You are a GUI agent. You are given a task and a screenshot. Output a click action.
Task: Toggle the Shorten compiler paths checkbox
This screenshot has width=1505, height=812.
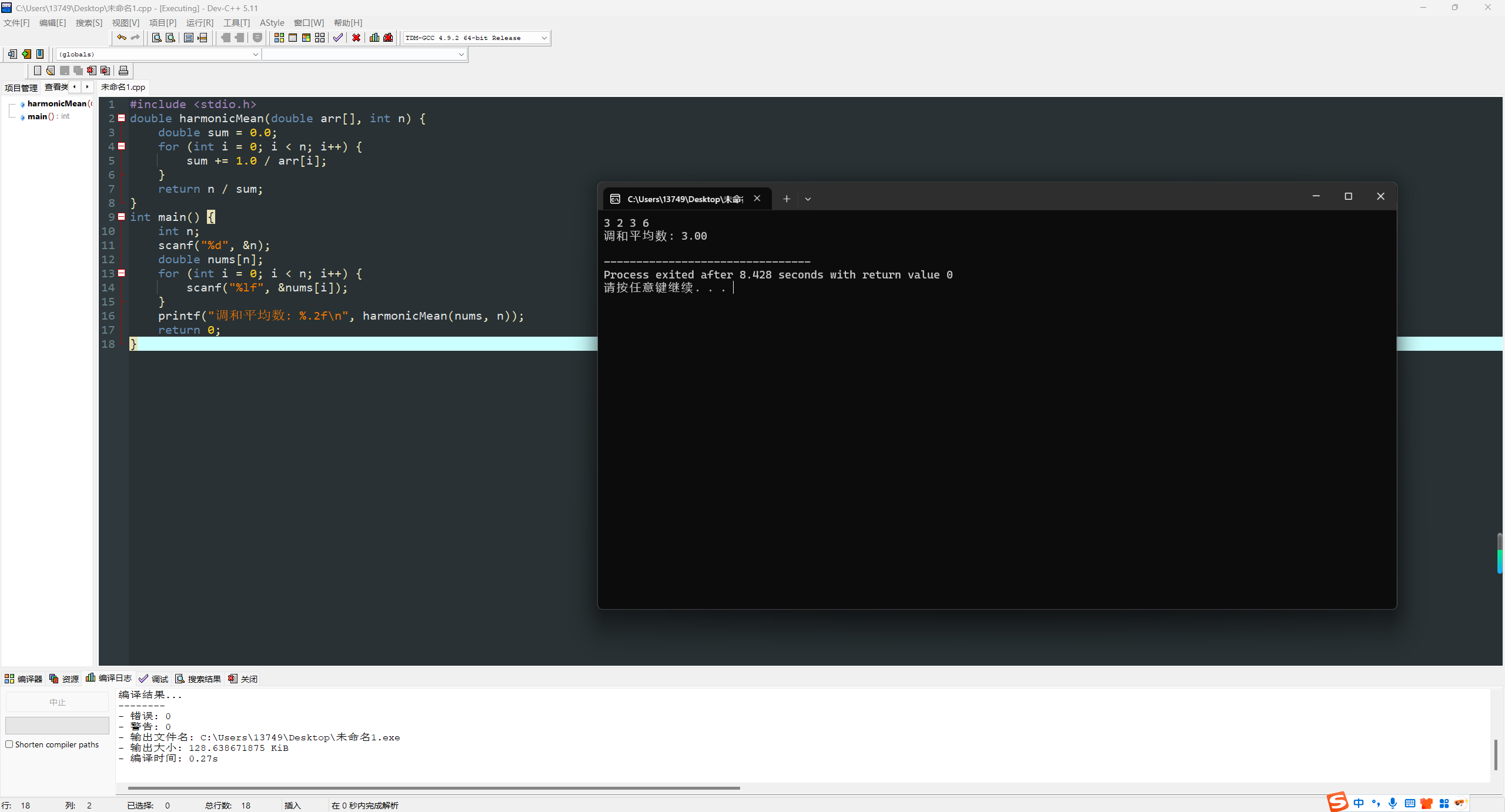click(x=9, y=744)
